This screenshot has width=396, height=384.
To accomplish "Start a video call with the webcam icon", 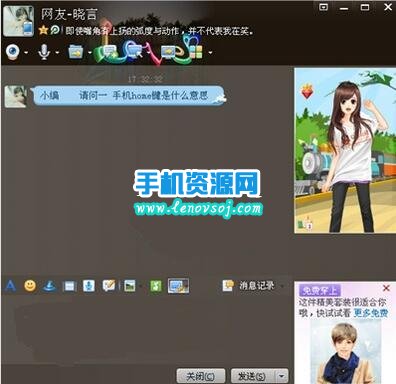I will [13, 52].
